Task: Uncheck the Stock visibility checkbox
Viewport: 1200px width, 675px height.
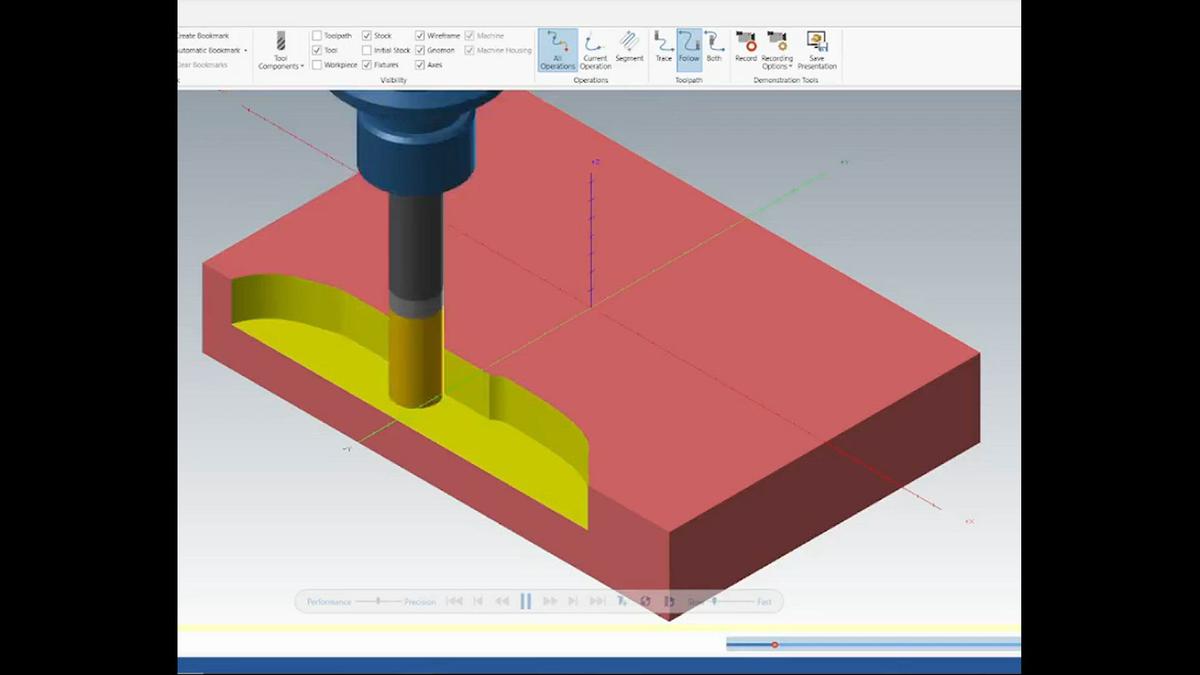Action: [x=367, y=36]
